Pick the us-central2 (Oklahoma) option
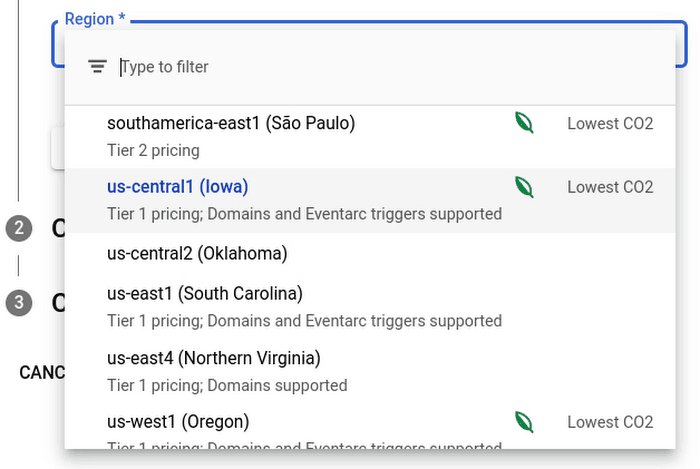Image resolution: width=700 pixels, height=469 pixels. (197, 254)
